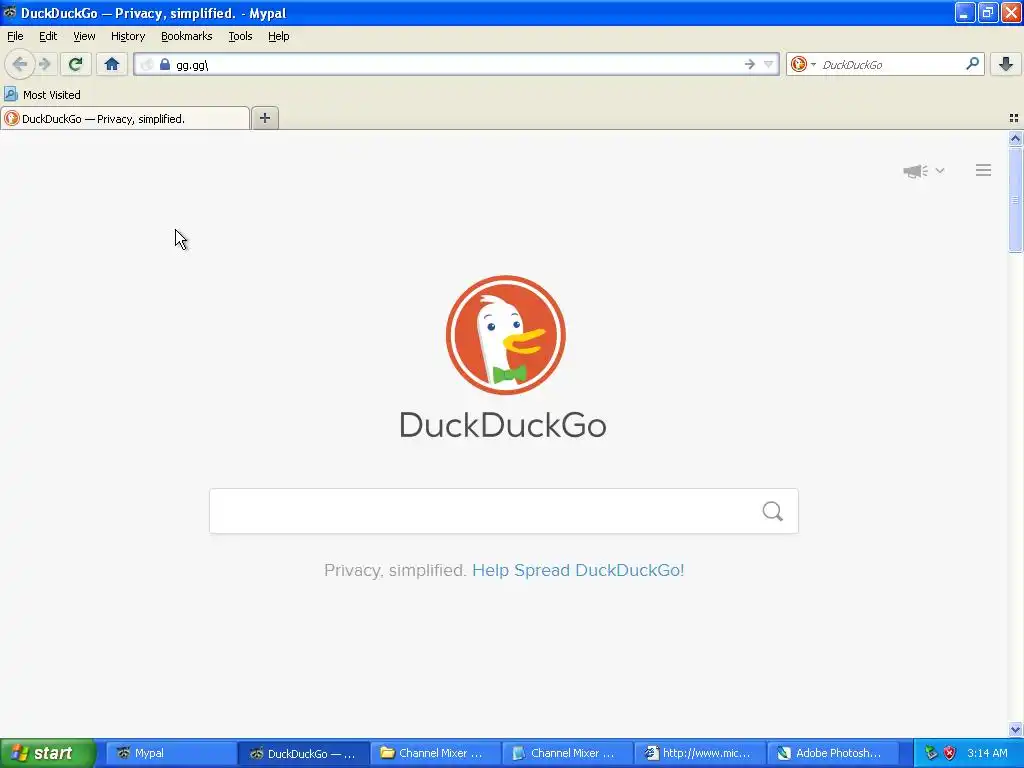
Task: Click the 3:14 AM clock
Action: 987,753
